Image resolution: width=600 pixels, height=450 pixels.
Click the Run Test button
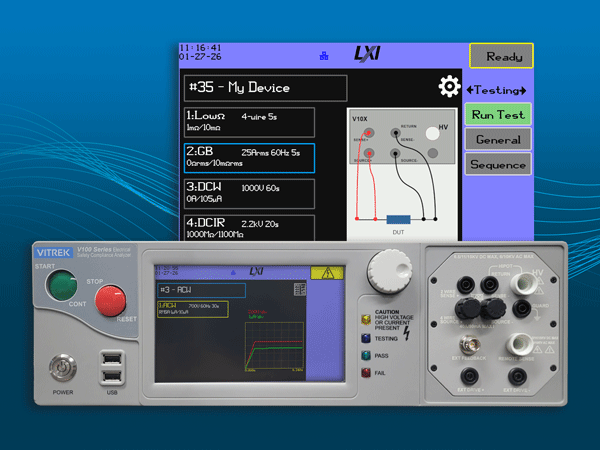click(x=496, y=114)
